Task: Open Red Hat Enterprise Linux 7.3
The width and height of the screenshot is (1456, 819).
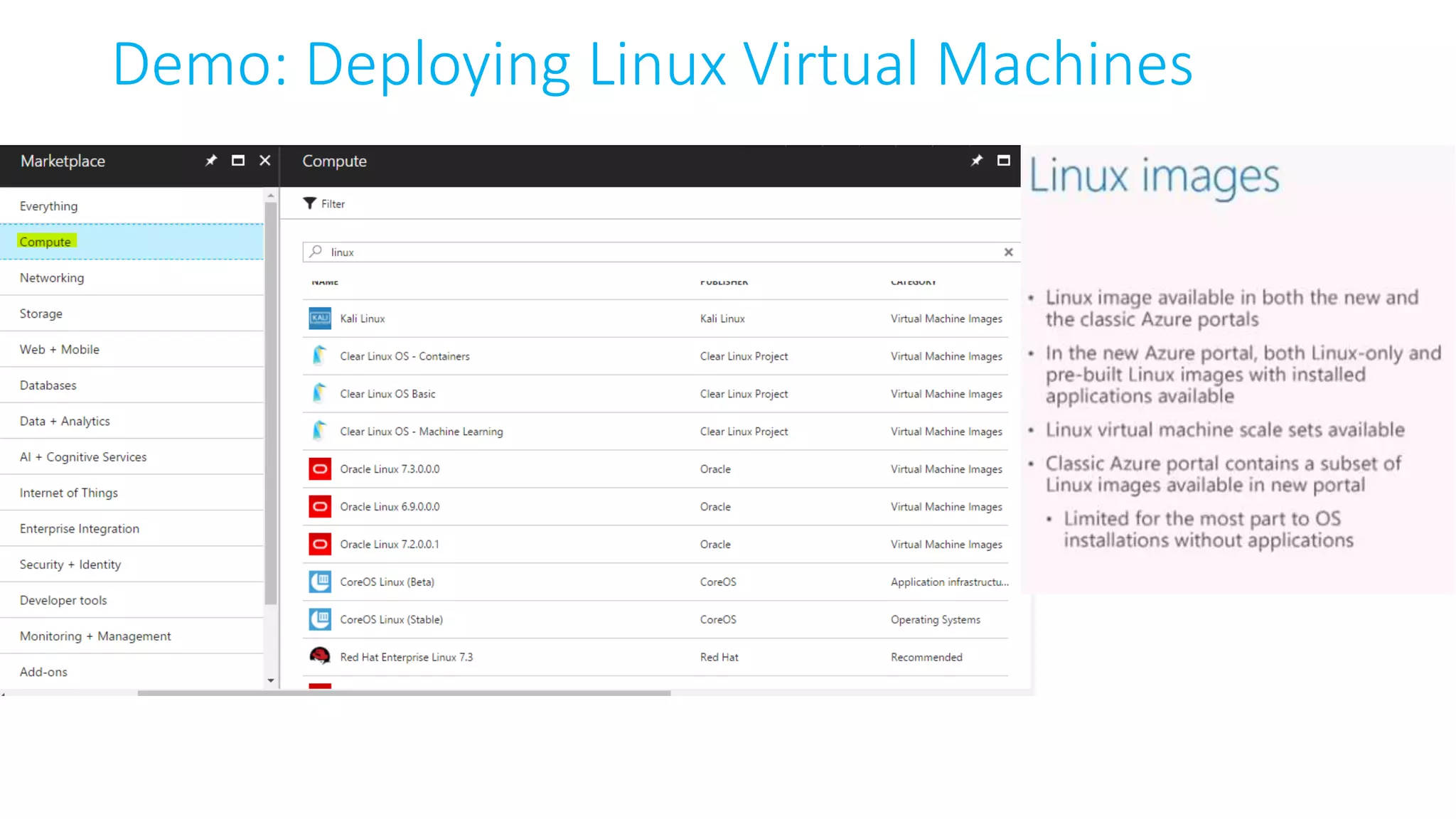Action: 655,658
